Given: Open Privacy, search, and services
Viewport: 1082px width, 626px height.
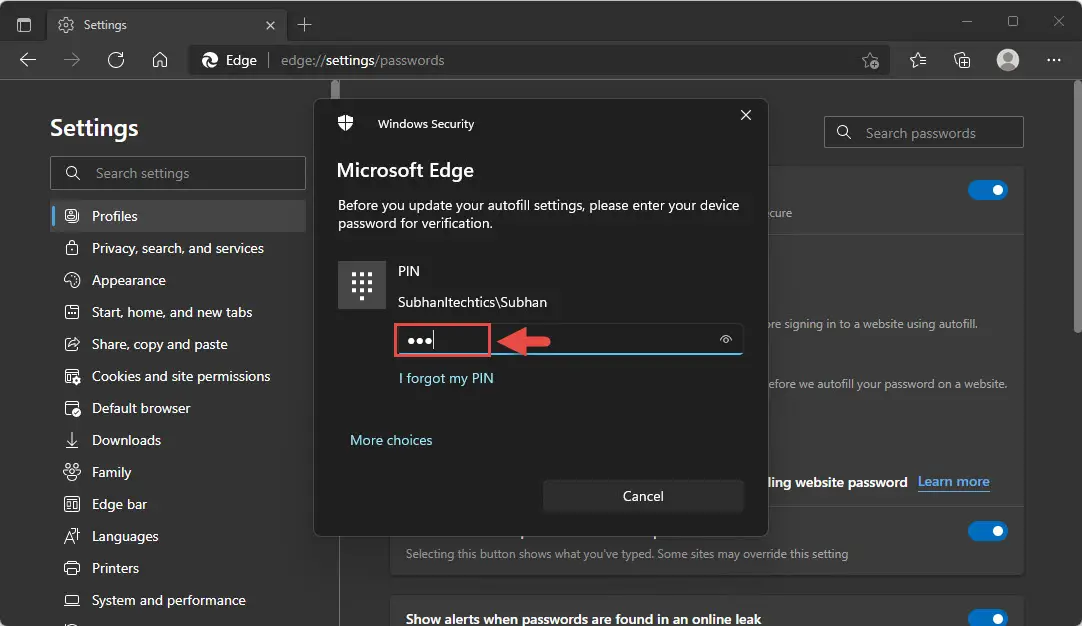Looking at the screenshot, I should pyautogui.click(x=178, y=248).
